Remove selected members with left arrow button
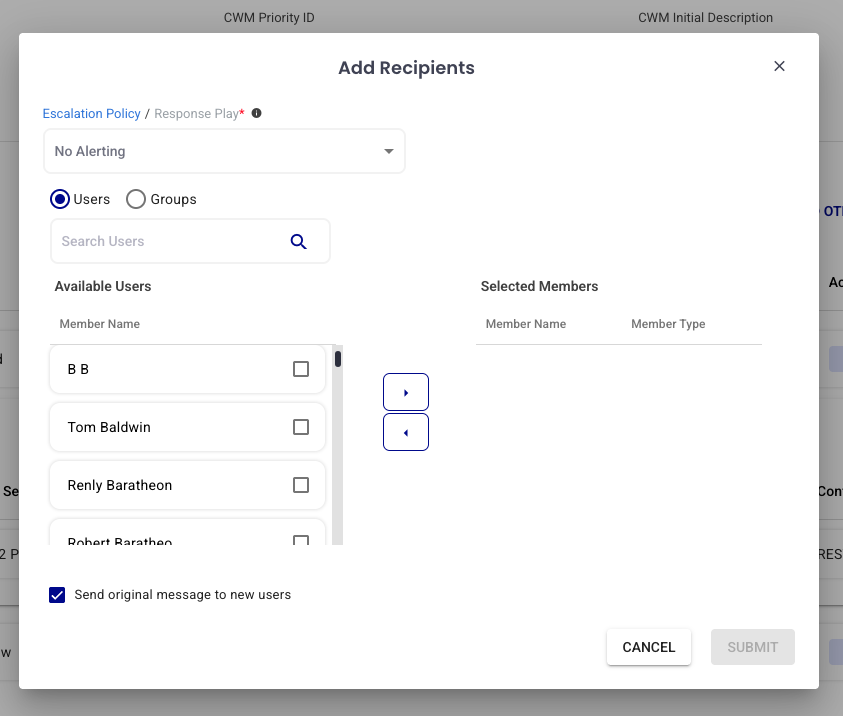843x716 pixels. pos(406,432)
